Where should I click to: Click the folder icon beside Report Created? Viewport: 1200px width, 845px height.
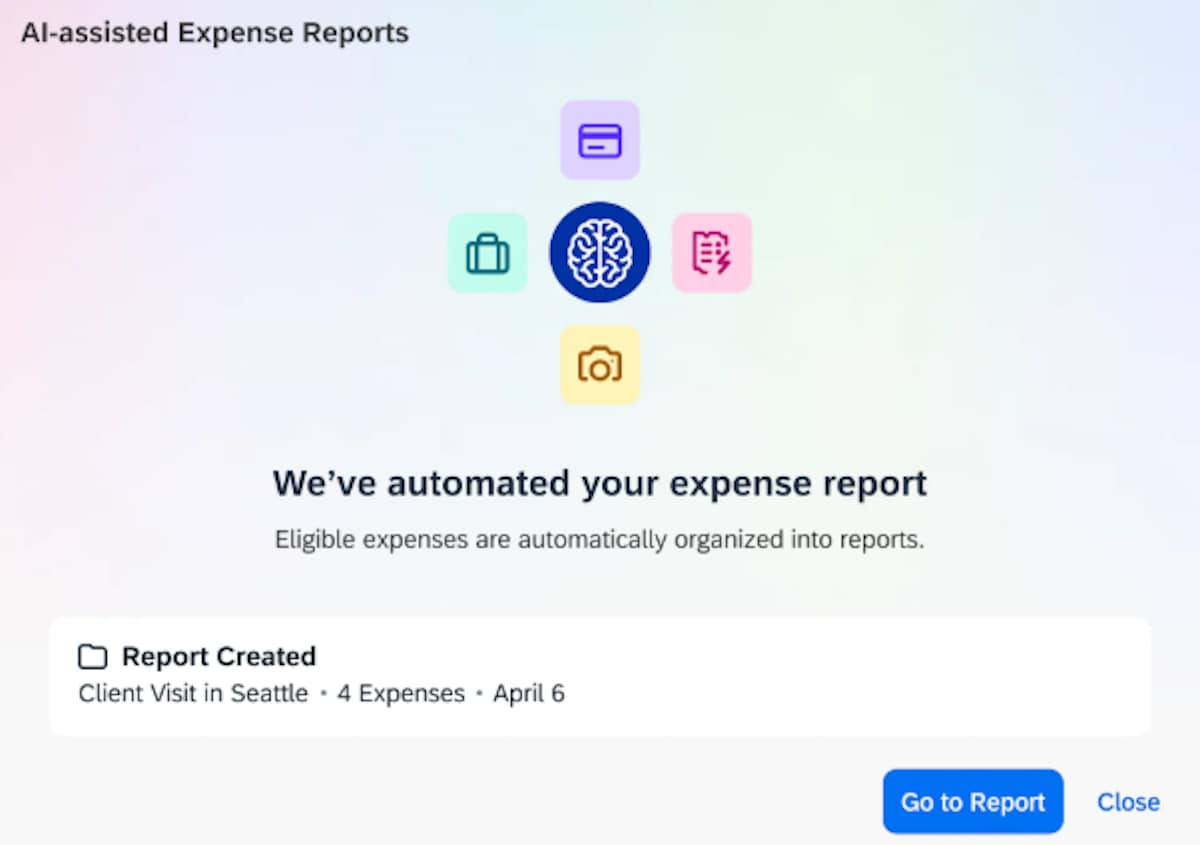click(x=93, y=657)
